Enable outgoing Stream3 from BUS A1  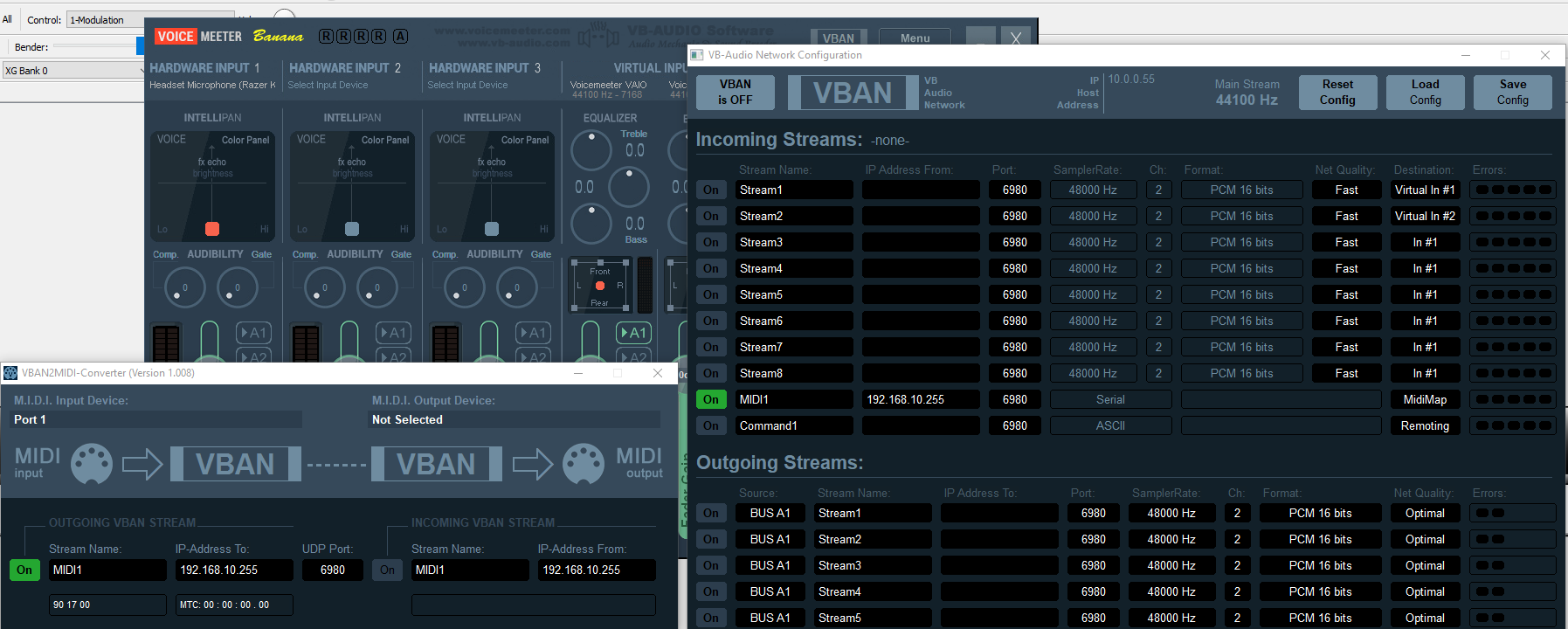pyautogui.click(x=711, y=565)
